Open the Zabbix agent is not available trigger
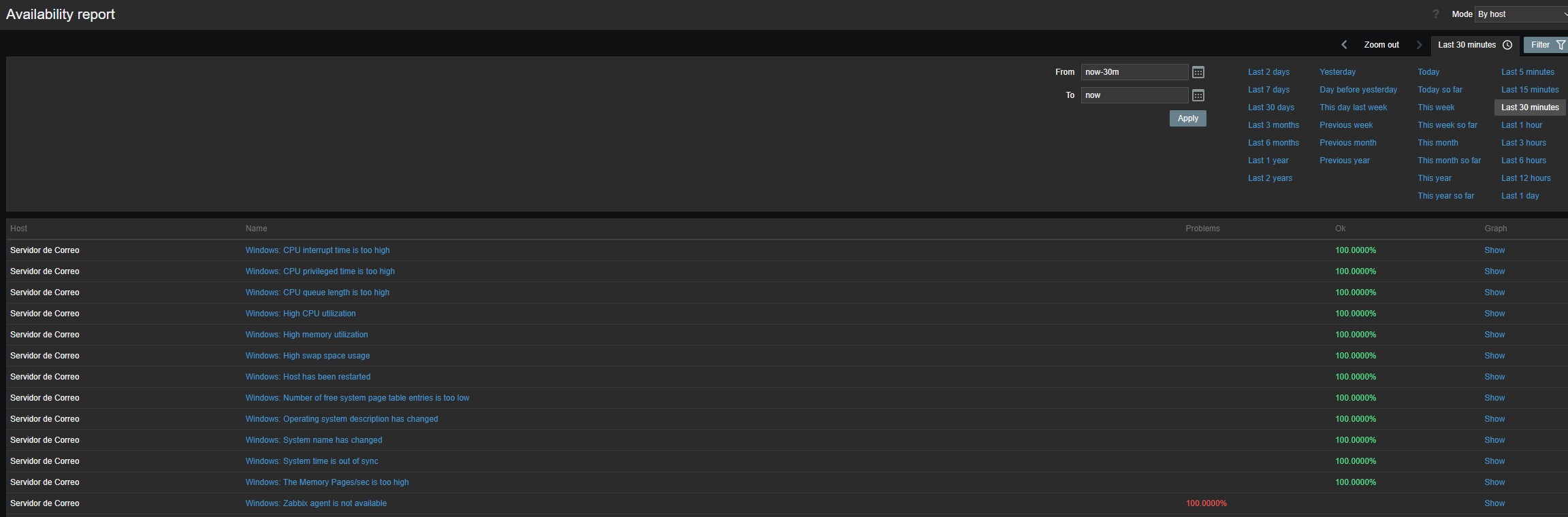1568x517 pixels. [316, 503]
